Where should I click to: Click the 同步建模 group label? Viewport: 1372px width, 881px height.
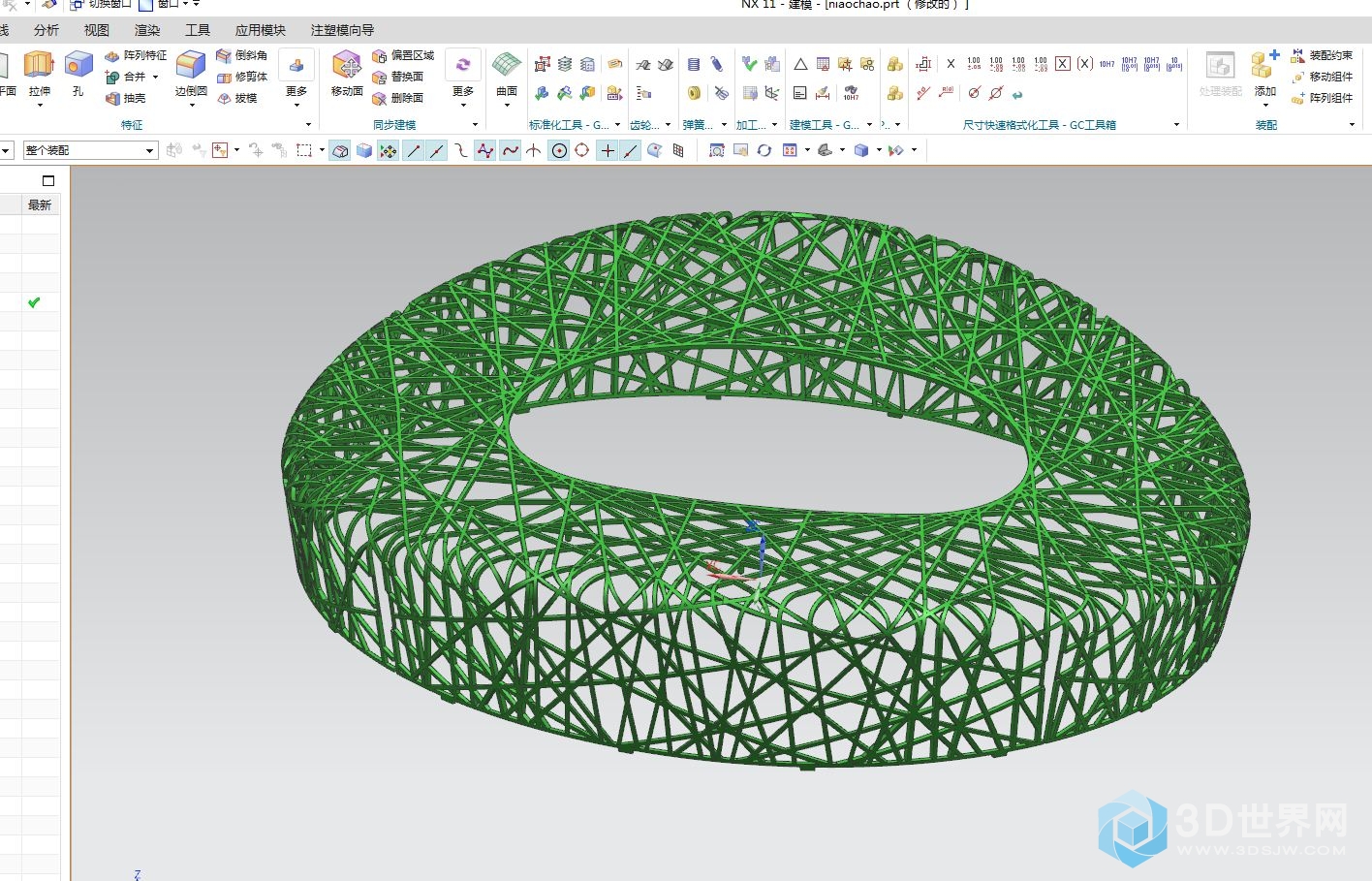point(394,125)
